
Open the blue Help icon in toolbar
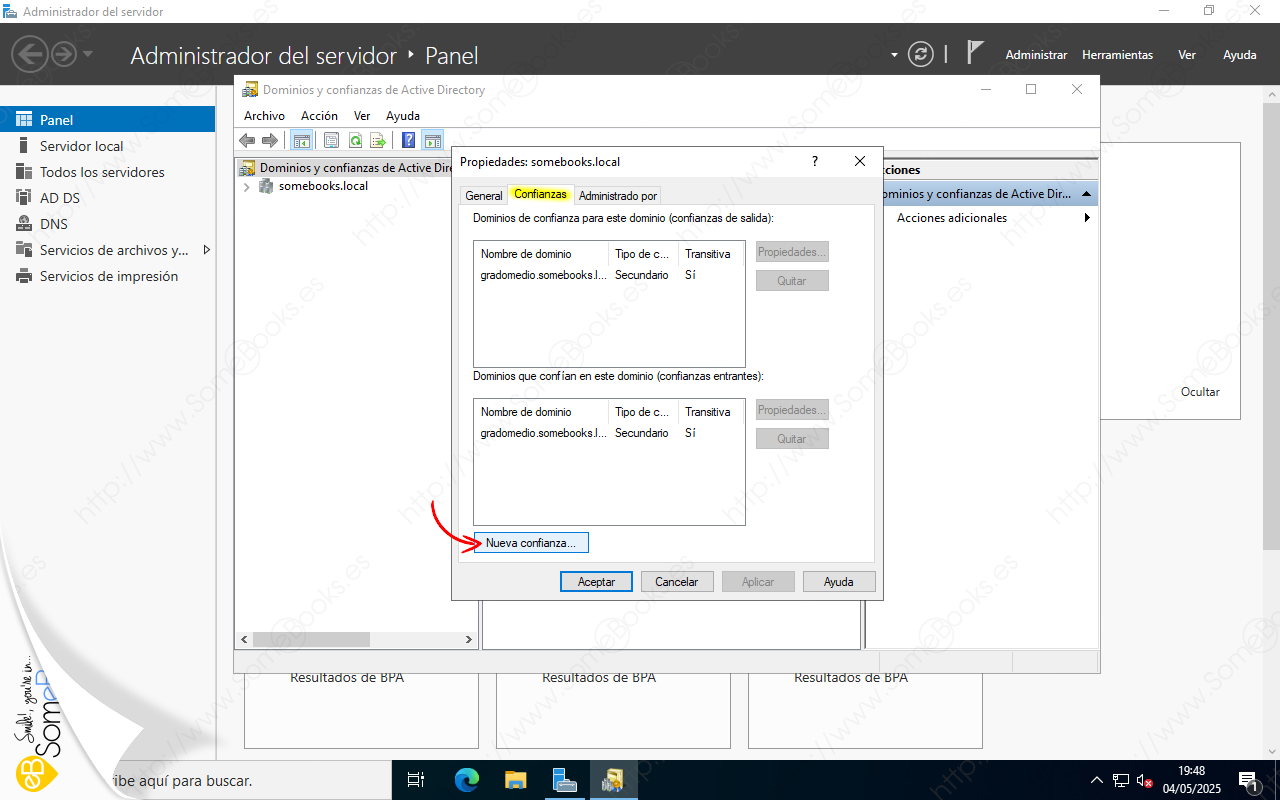tap(408, 141)
